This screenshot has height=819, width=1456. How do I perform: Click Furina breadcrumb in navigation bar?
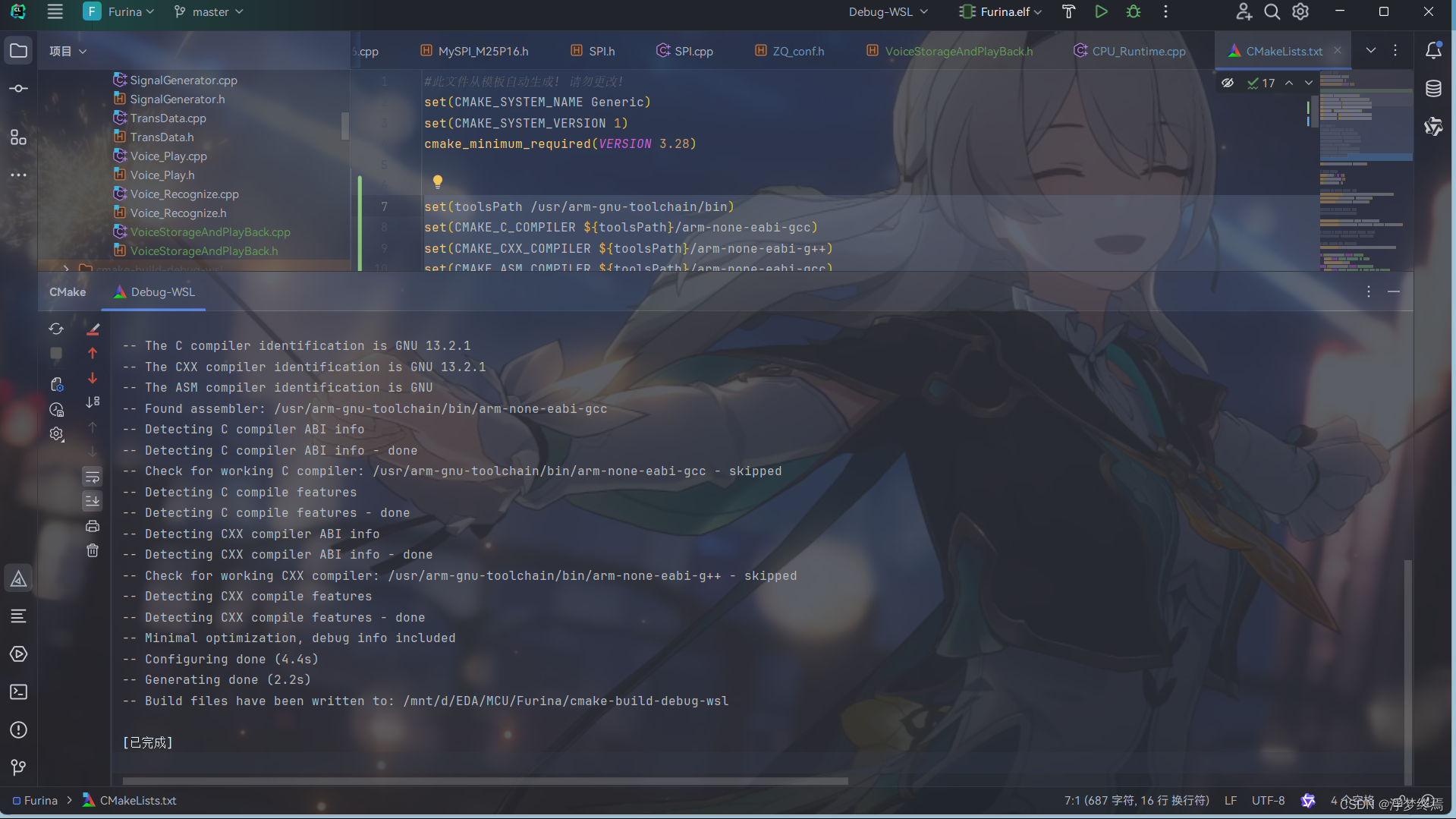35,800
